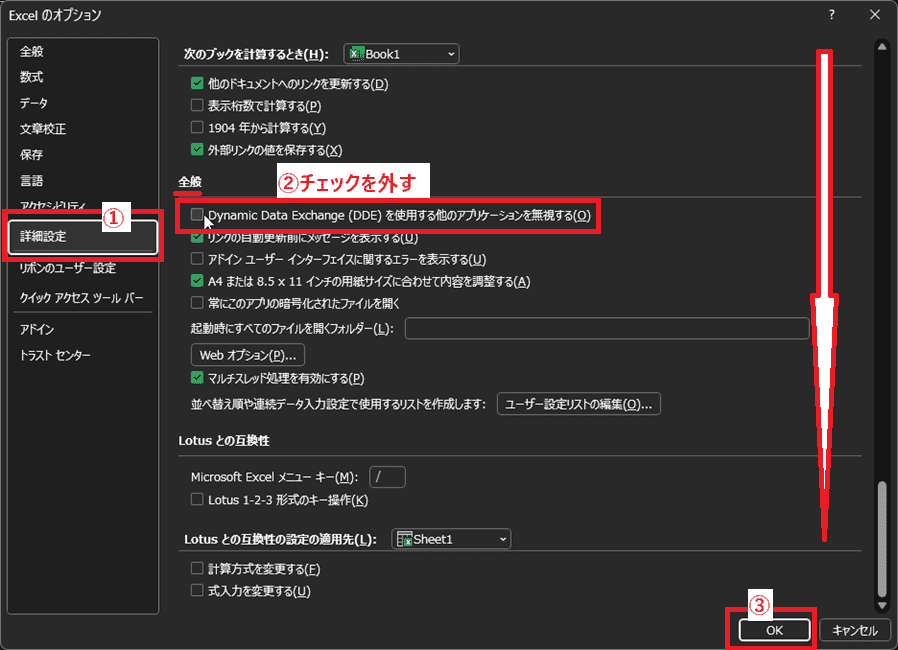The width and height of the screenshot is (898, 650).
Task: Open the Book1 workbook dropdown
Action: tap(401, 54)
